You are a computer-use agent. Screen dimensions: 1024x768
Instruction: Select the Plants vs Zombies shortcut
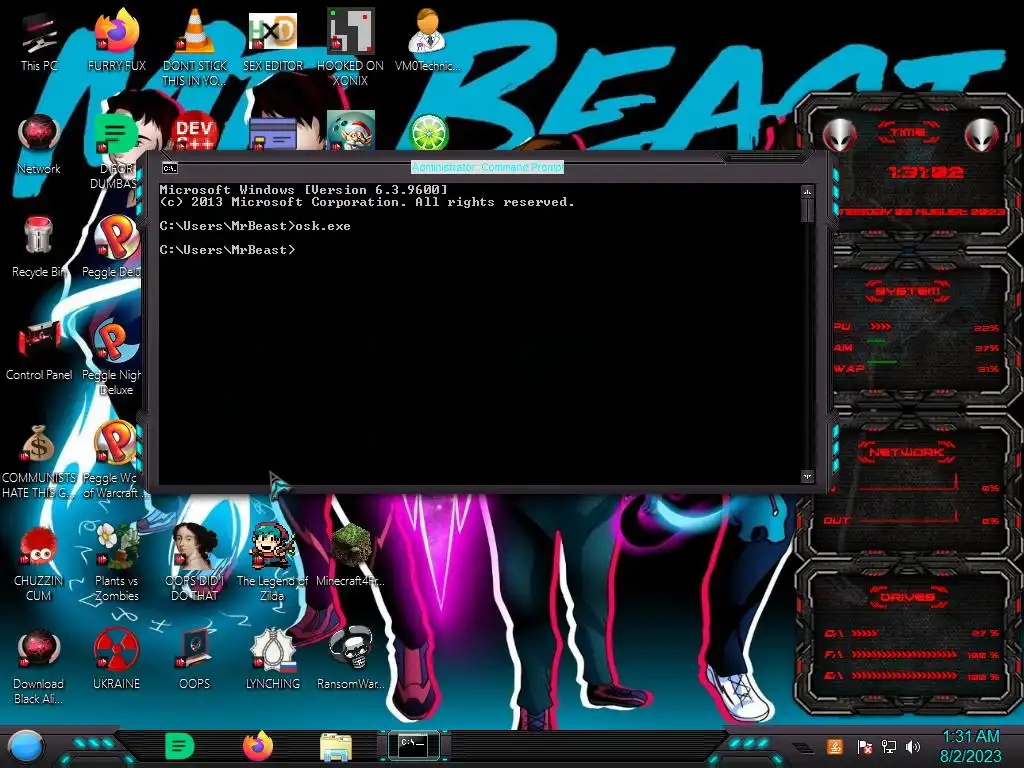coord(116,562)
